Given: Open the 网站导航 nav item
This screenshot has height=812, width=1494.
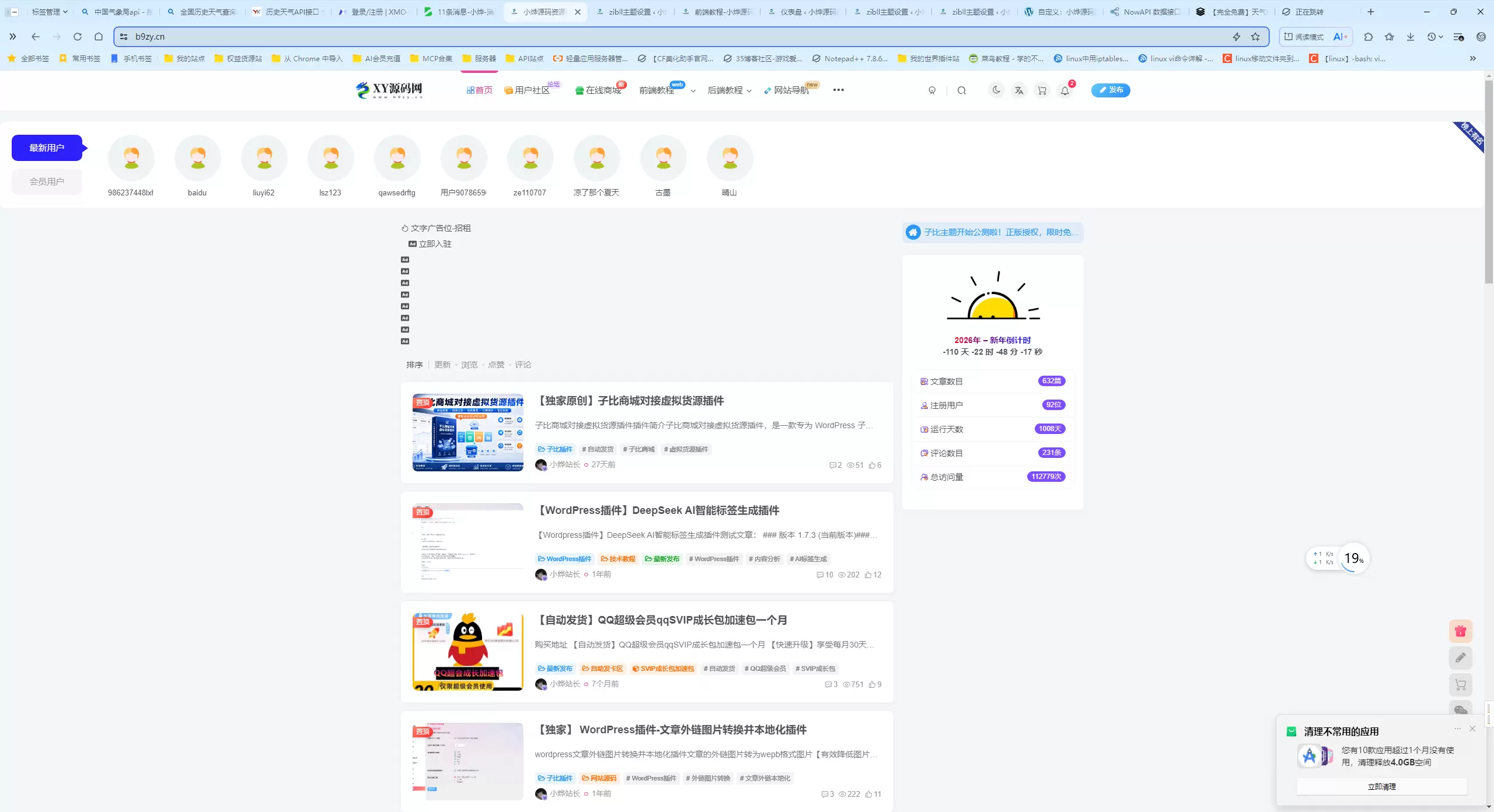Looking at the screenshot, I should [786, 90].
